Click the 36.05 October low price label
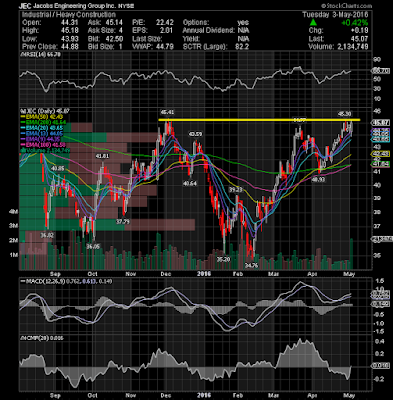 93,246
